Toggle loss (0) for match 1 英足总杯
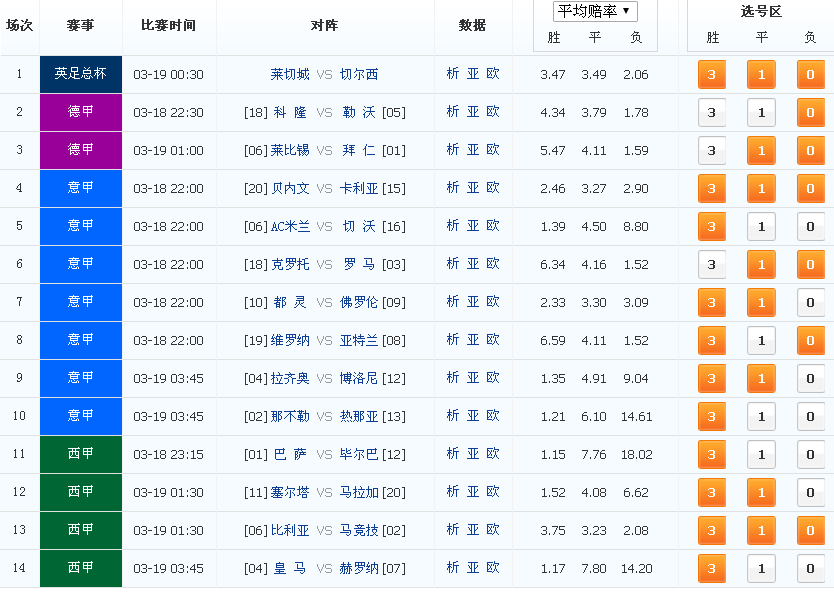Viewport: 834px width, 592px height. (811, 74)
